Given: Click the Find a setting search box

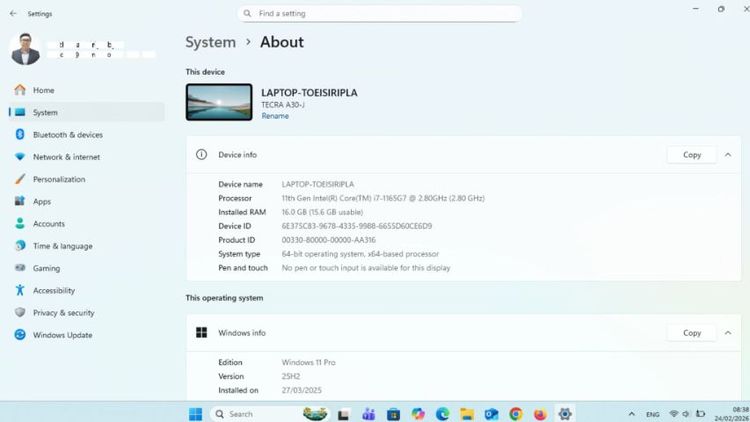Looking at the screenshot, I should click(x=379, y=13).
